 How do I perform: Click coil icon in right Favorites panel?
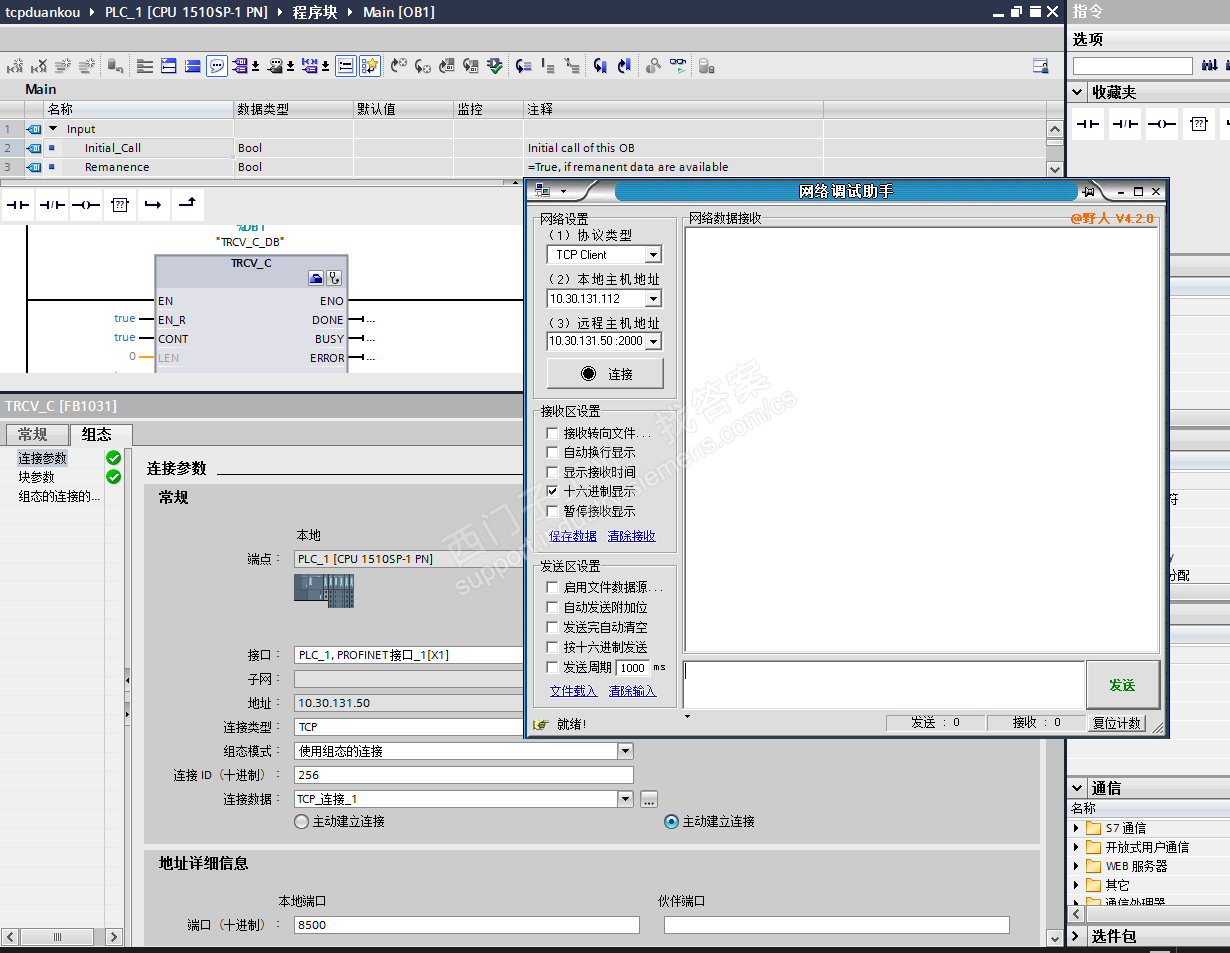click(x=1162, y=124)
